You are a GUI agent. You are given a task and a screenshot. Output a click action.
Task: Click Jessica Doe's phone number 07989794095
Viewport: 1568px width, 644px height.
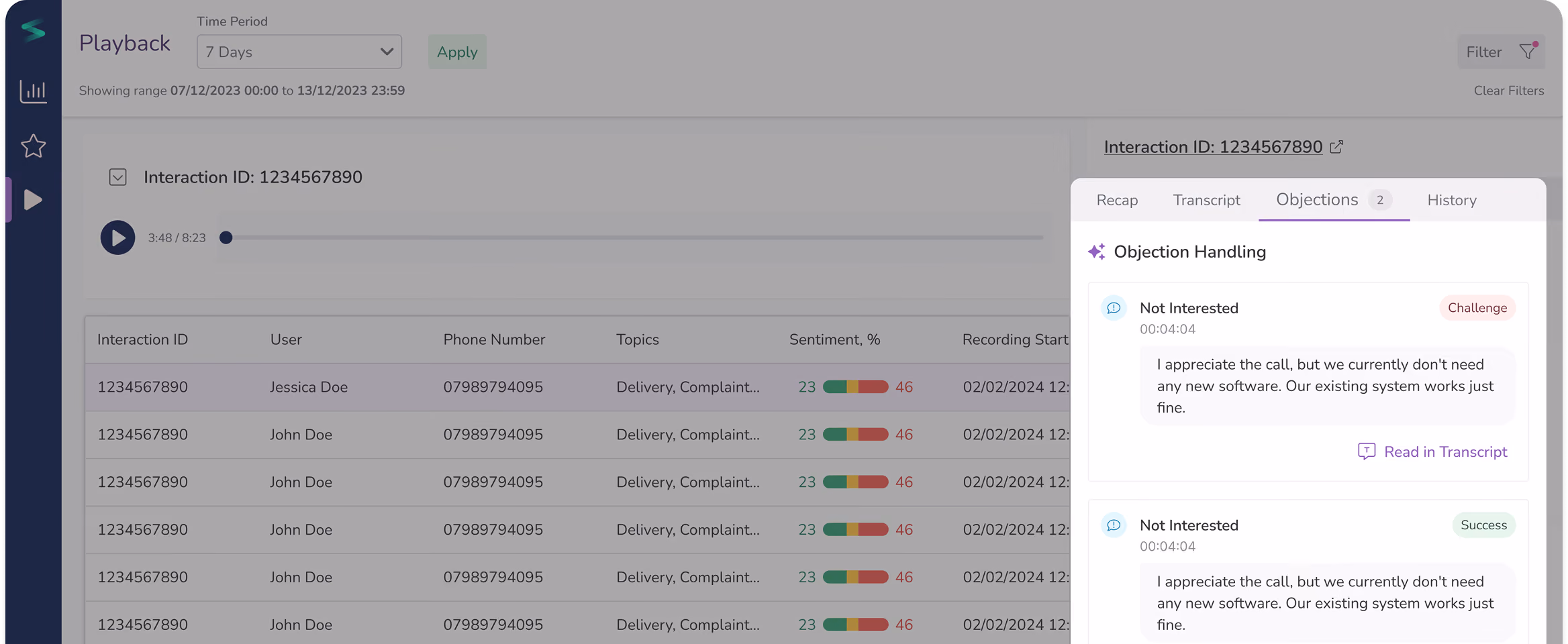pyautogui.click(x=493, y=387)
